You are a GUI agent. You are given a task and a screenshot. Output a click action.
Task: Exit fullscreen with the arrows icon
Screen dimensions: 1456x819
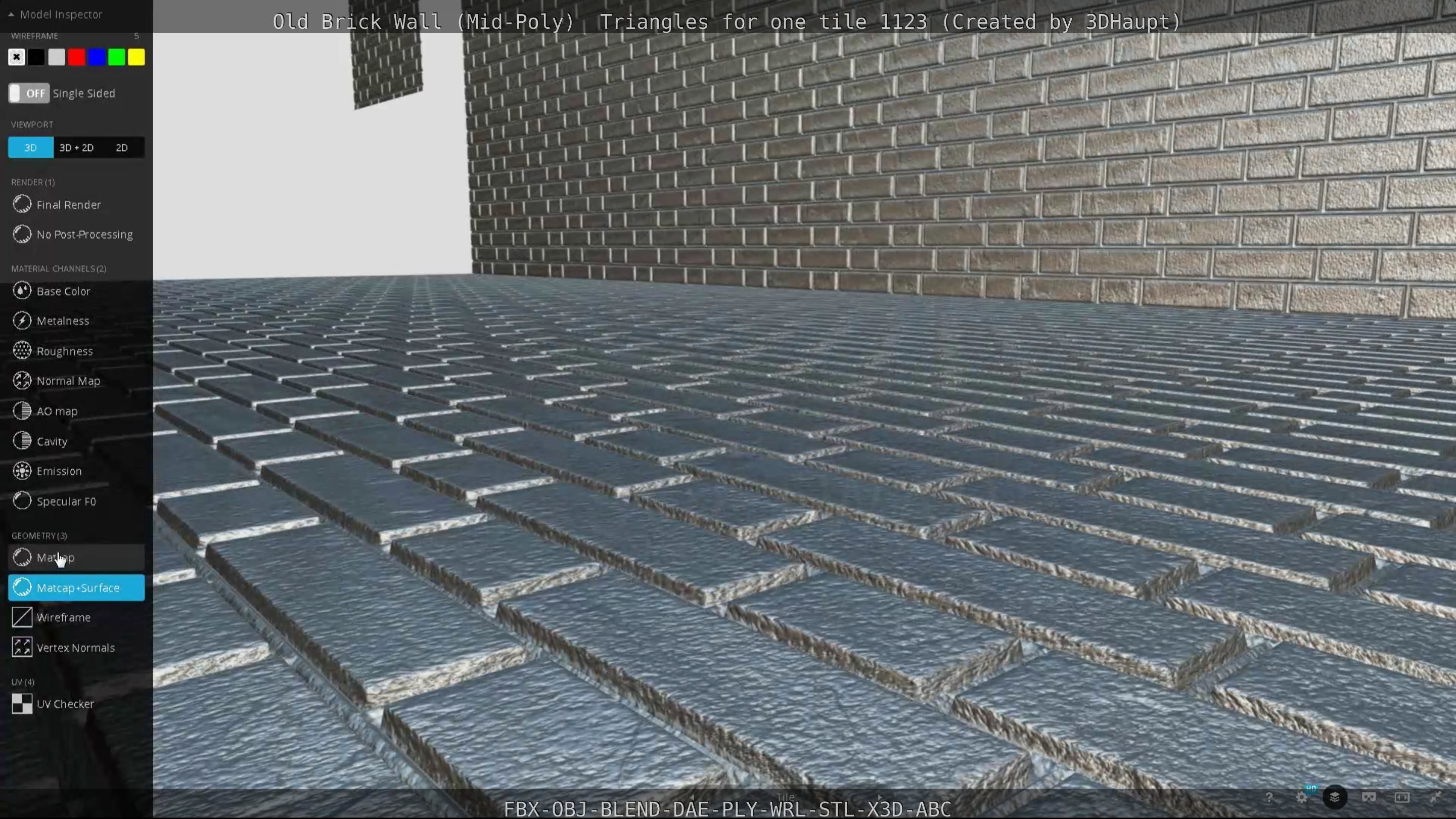1435,798
